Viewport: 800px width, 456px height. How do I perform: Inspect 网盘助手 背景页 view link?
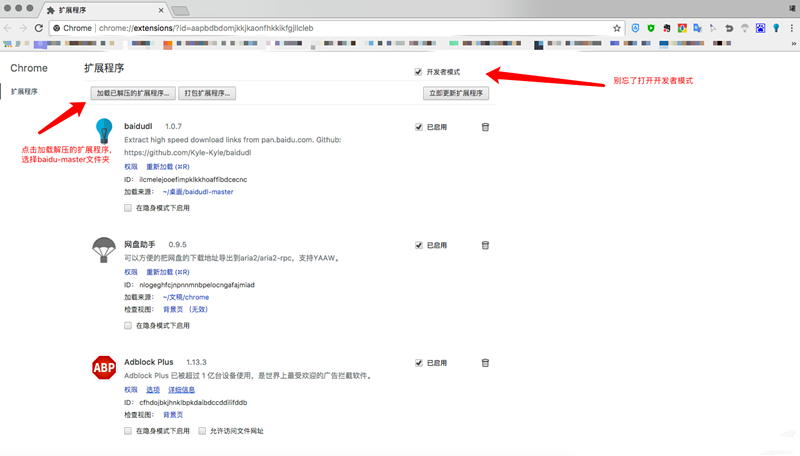tap(185, 309)
